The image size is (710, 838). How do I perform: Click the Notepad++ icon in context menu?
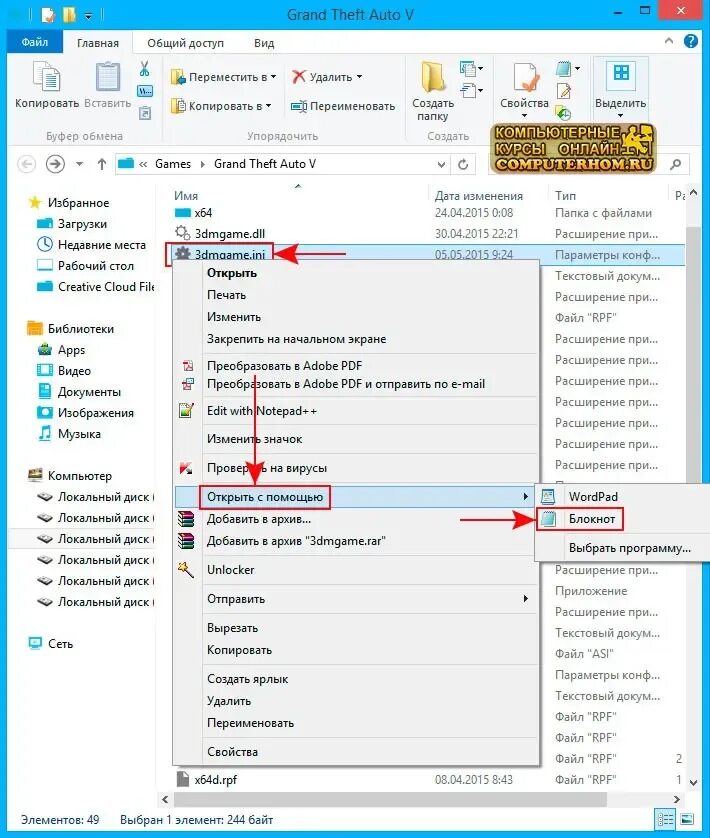(186, 410)
